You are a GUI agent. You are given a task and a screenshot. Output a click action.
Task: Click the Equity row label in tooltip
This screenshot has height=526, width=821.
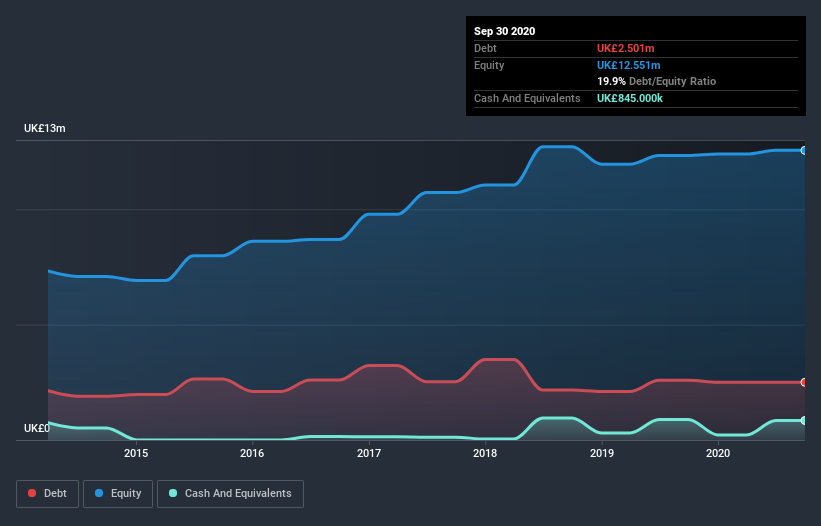click(489, 65)
